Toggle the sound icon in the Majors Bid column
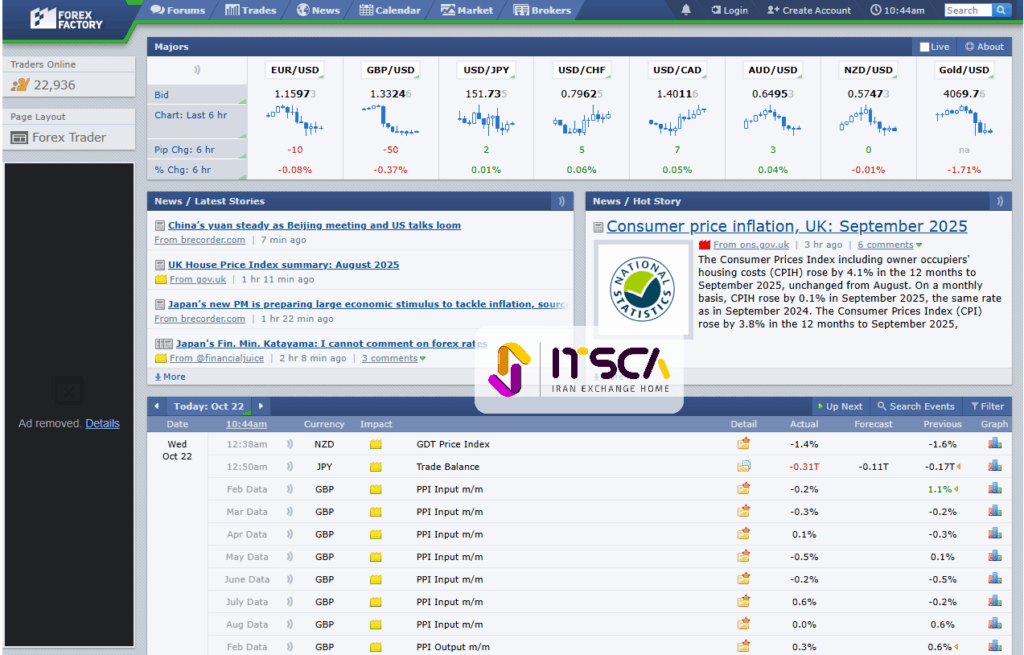The width and height of the screenshot is (1024, 655). [x=197, y=70]
